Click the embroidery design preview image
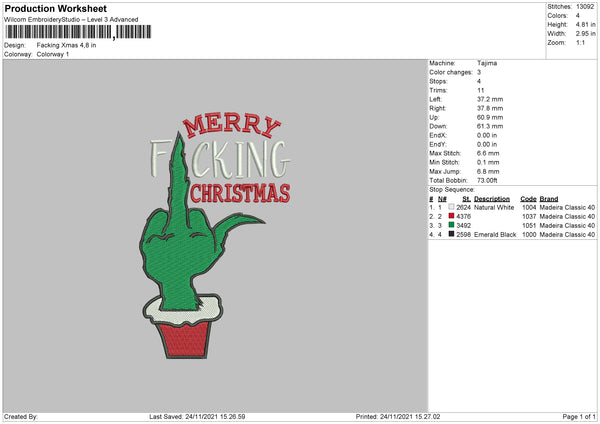Image resolution: width=600 pixels, height=424 pixels. coord(215,235)
